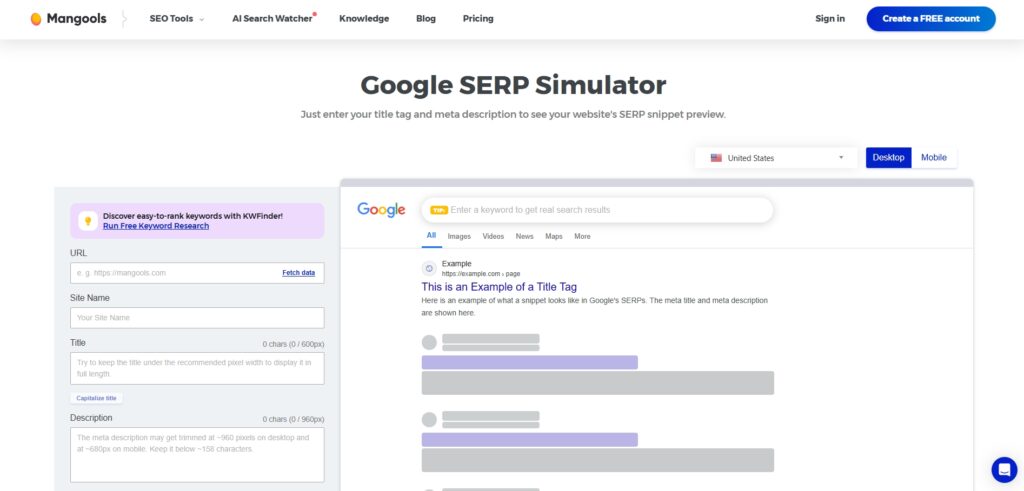Expand the United States country dropdown
Image resolution: width=1024 pixels, height=491 pixels.
click(776, 158)
